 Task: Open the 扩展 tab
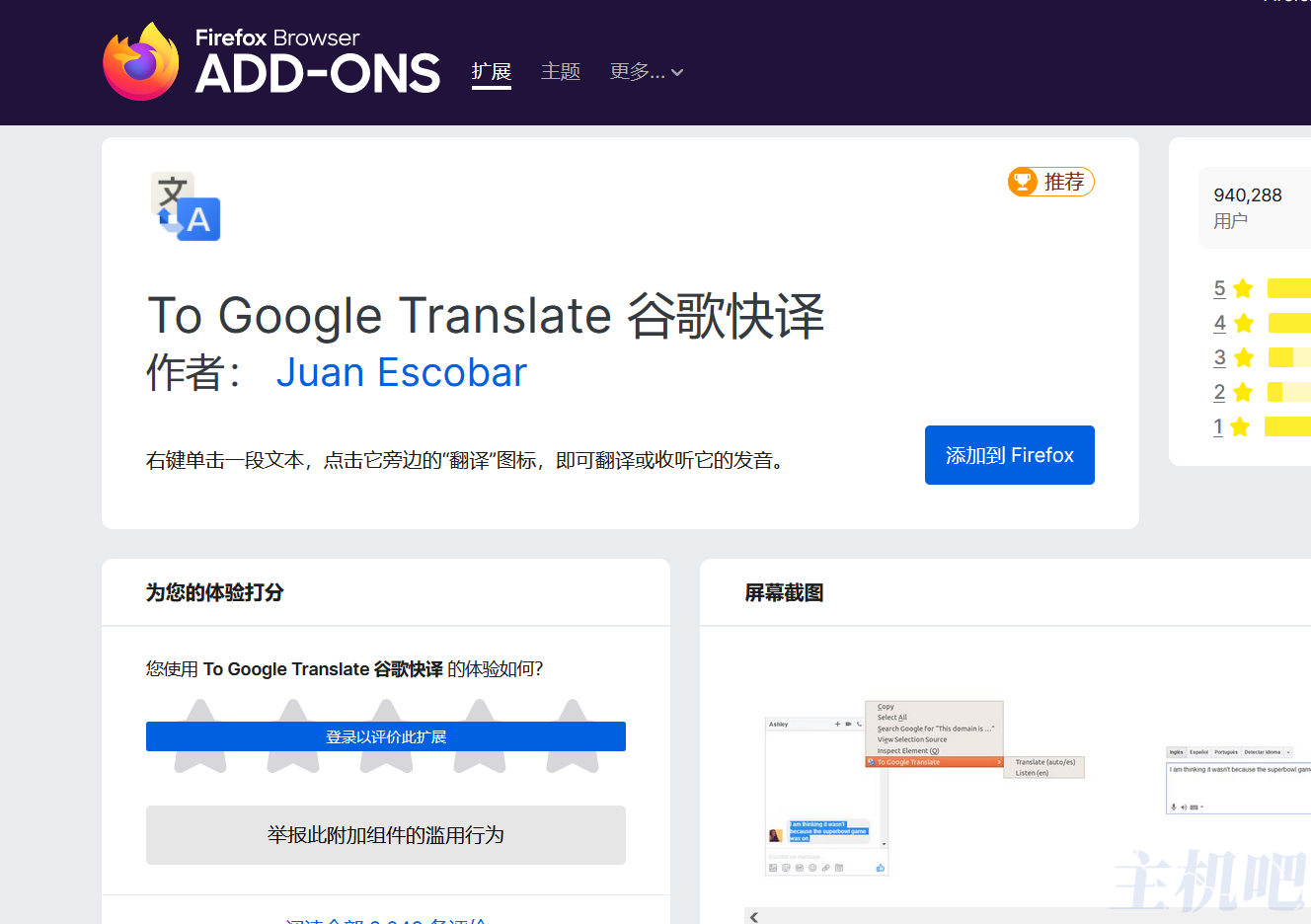[x=492, y=71]
